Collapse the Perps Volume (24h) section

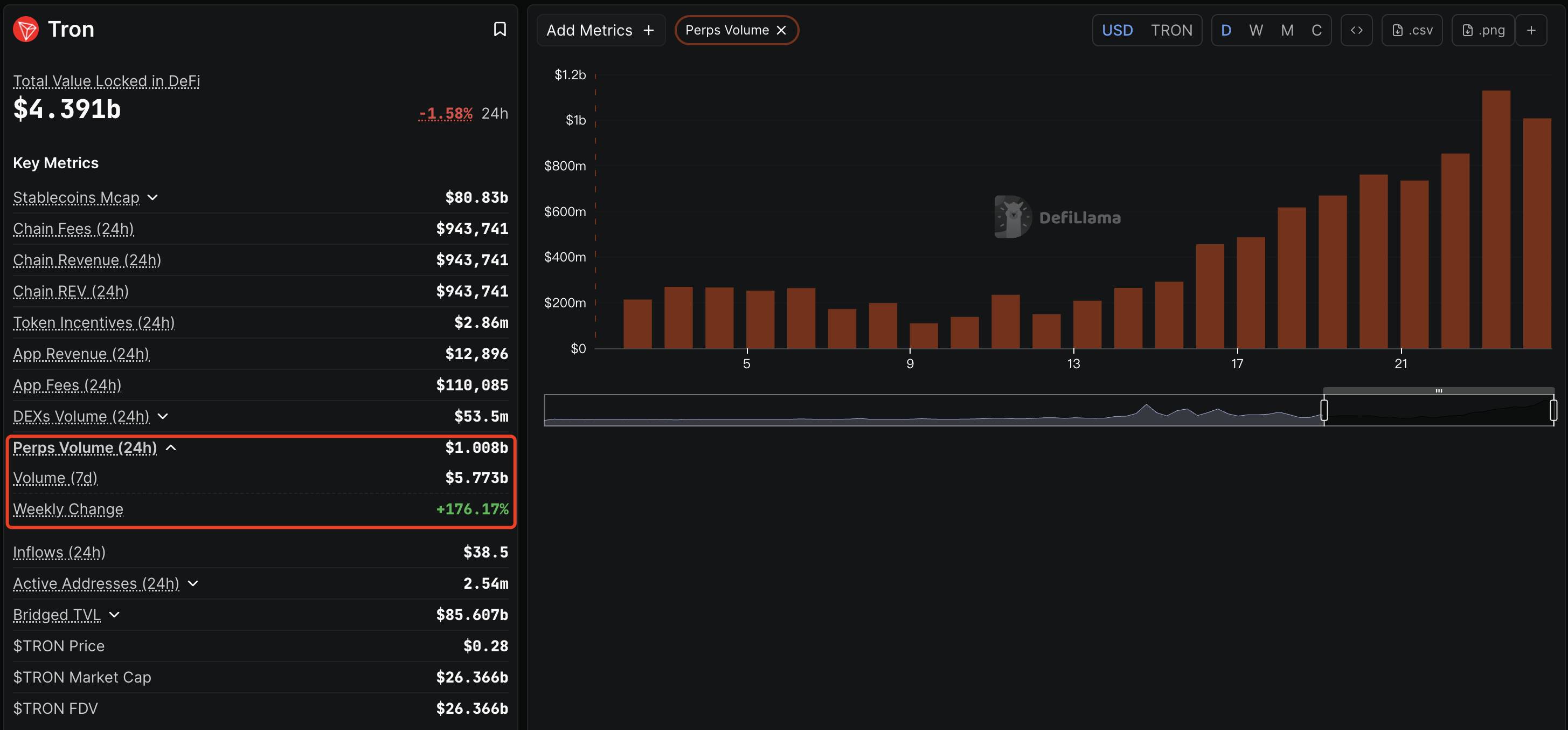(x=171, y=448)
